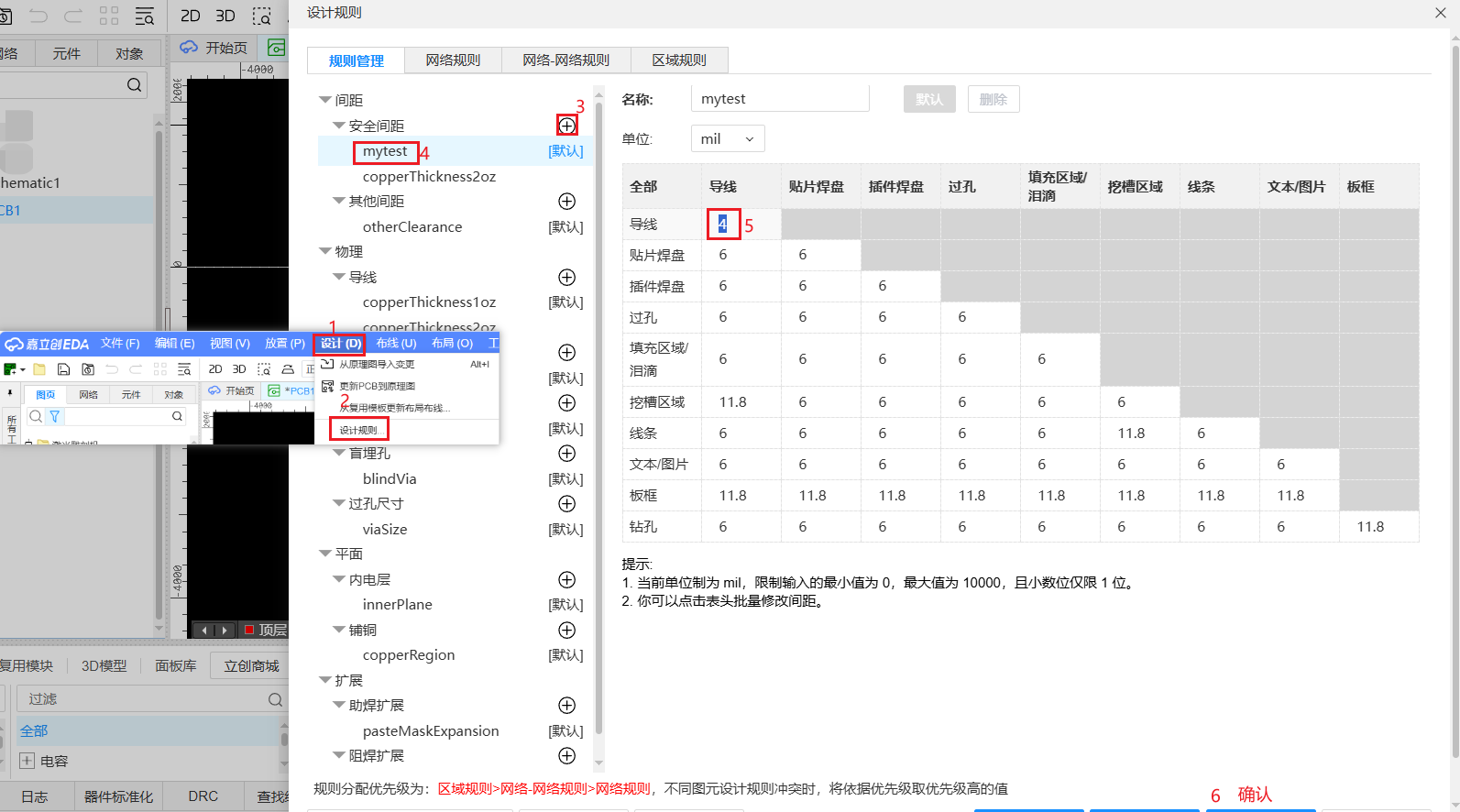The image size is (1460, 812).
Task: Collapse the 间距 tree category
Action: [x=324, y=100]
